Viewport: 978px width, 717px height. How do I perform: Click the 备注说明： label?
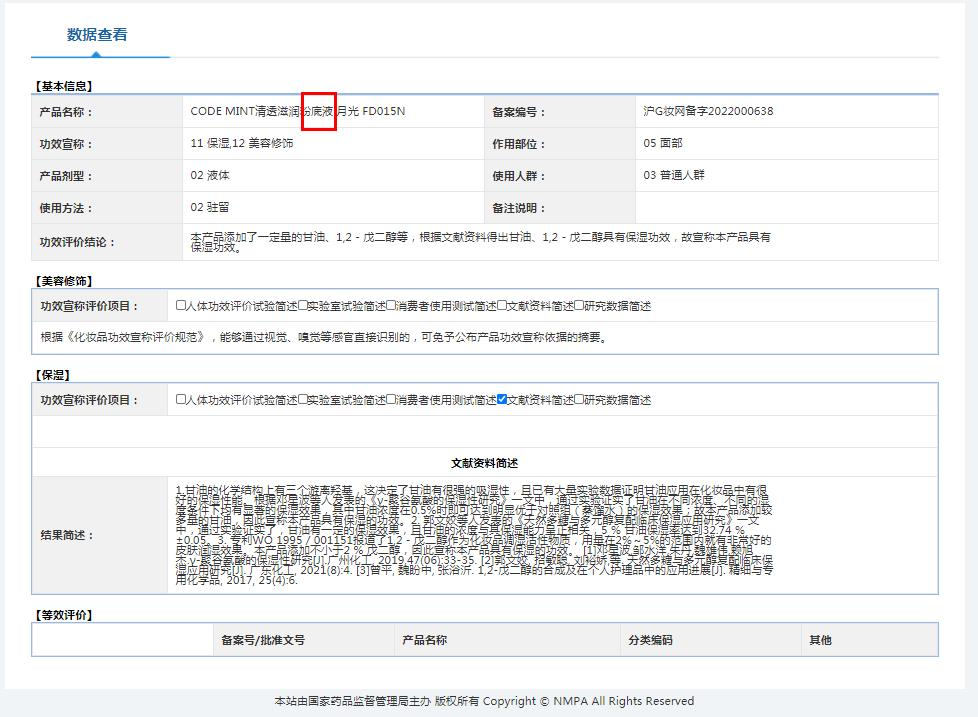coord(519,208)
